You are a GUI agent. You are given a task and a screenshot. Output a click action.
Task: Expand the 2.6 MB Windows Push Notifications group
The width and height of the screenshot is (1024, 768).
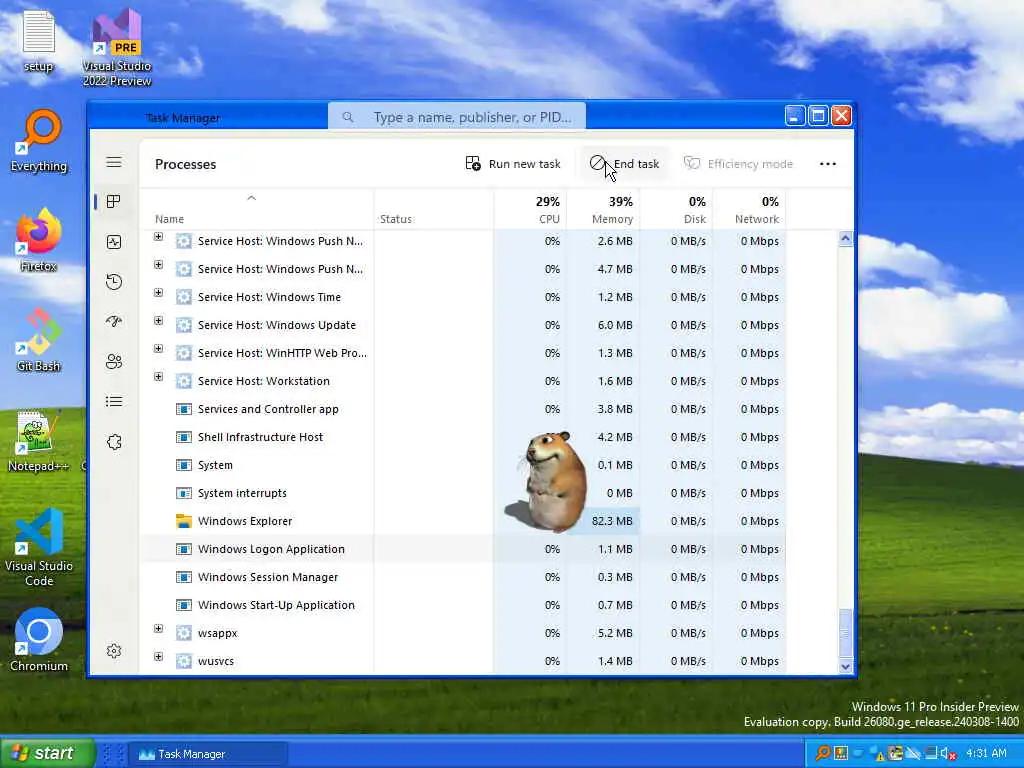pyautogui.click(x=158, y=236)
